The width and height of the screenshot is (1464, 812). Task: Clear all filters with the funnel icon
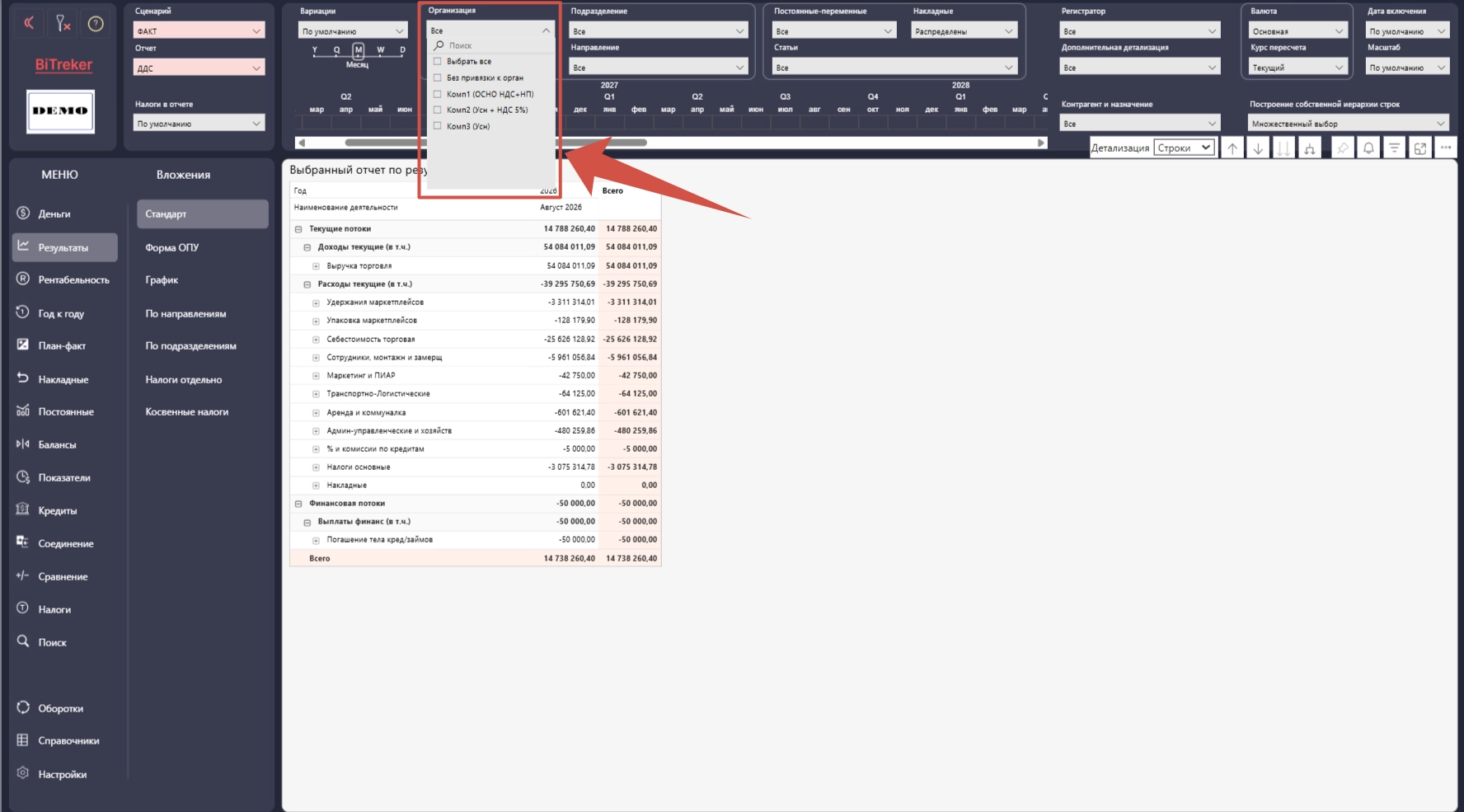(63, 23)
